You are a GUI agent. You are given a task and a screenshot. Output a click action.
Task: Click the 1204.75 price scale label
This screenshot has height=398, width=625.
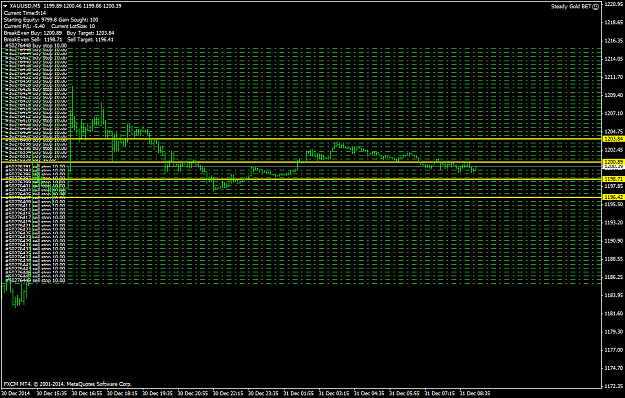point(614,131)
